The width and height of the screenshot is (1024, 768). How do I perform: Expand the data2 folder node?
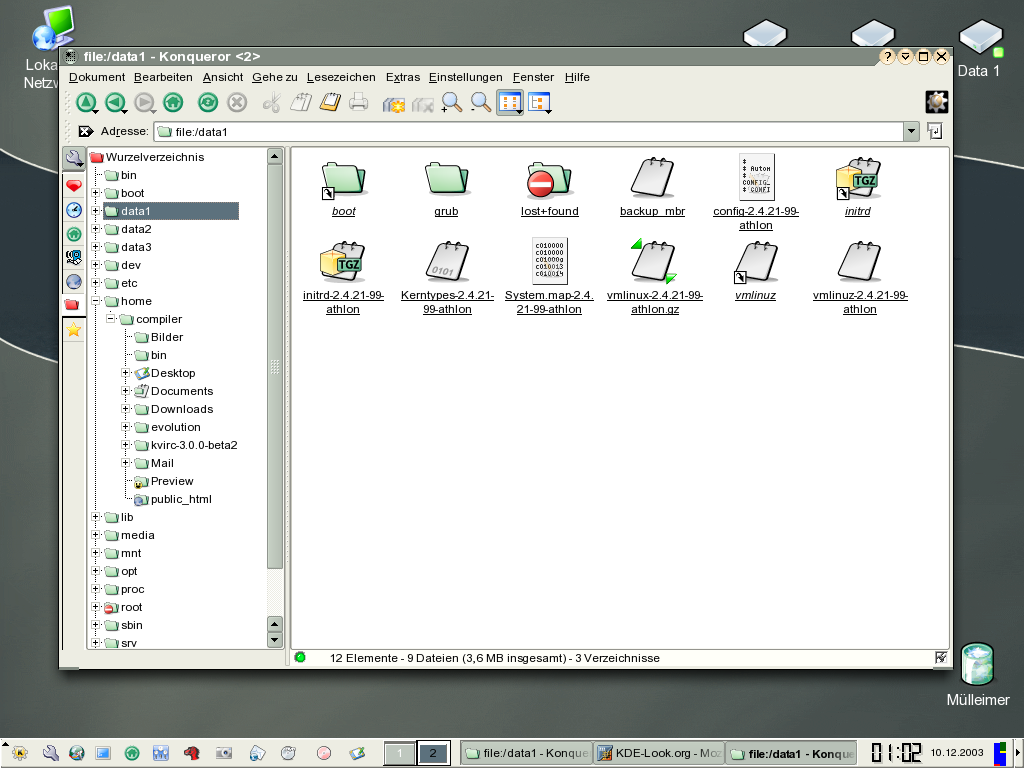[x=95, y=229]
